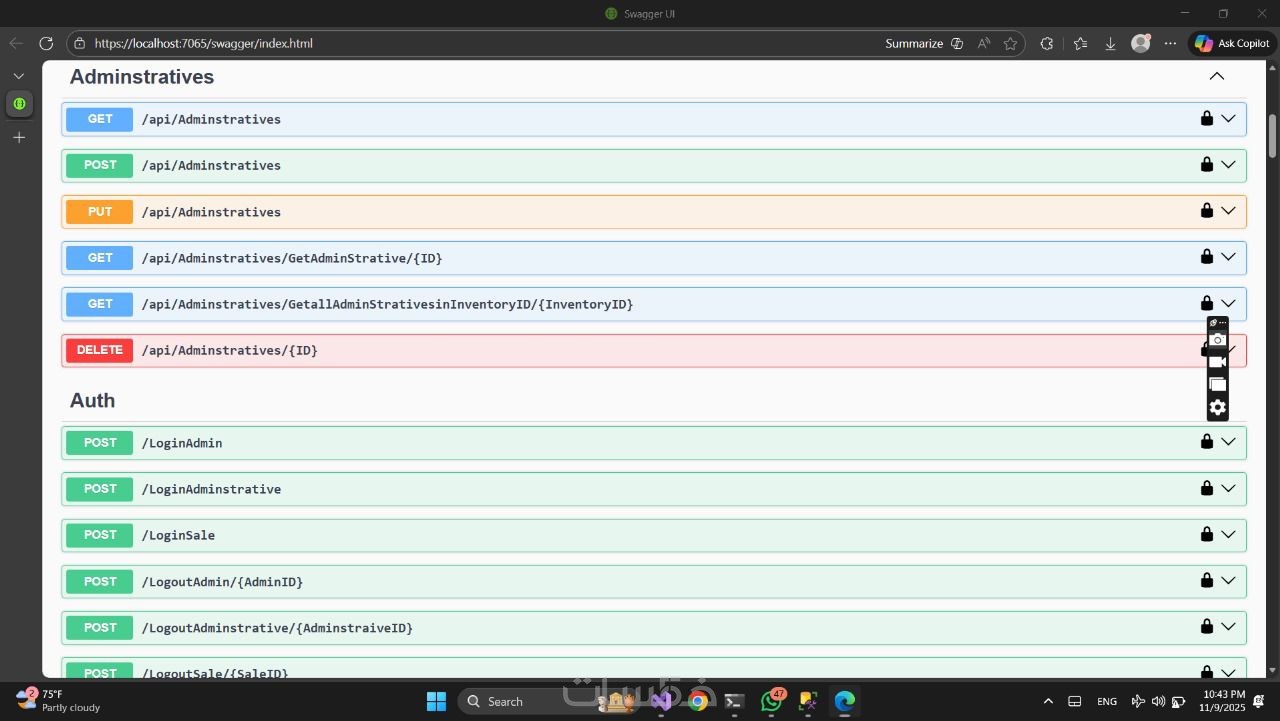Click the lock icon on the GetAdminStrative/{ID} row
This screenshot has width=1280, height=721.
[x=1207, y=257]
